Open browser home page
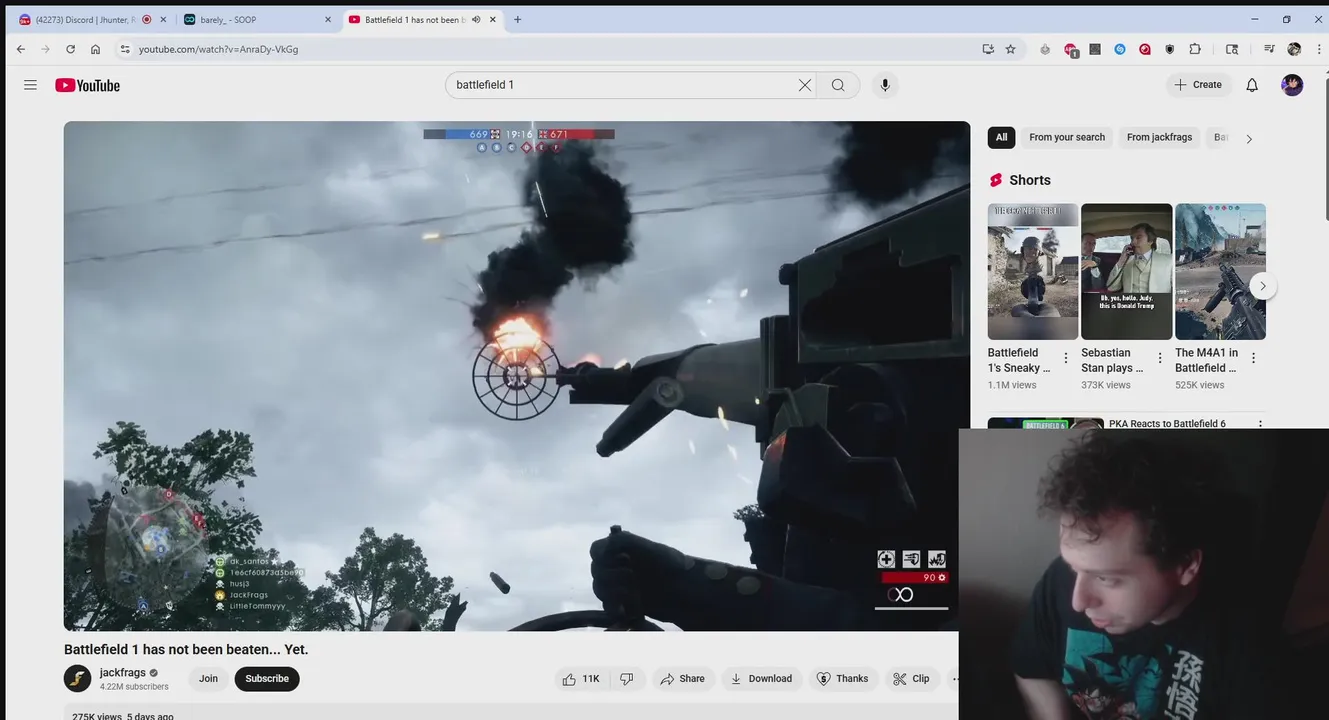The image size is (1329, 720). pyautogui.click(x=95, y=49)
